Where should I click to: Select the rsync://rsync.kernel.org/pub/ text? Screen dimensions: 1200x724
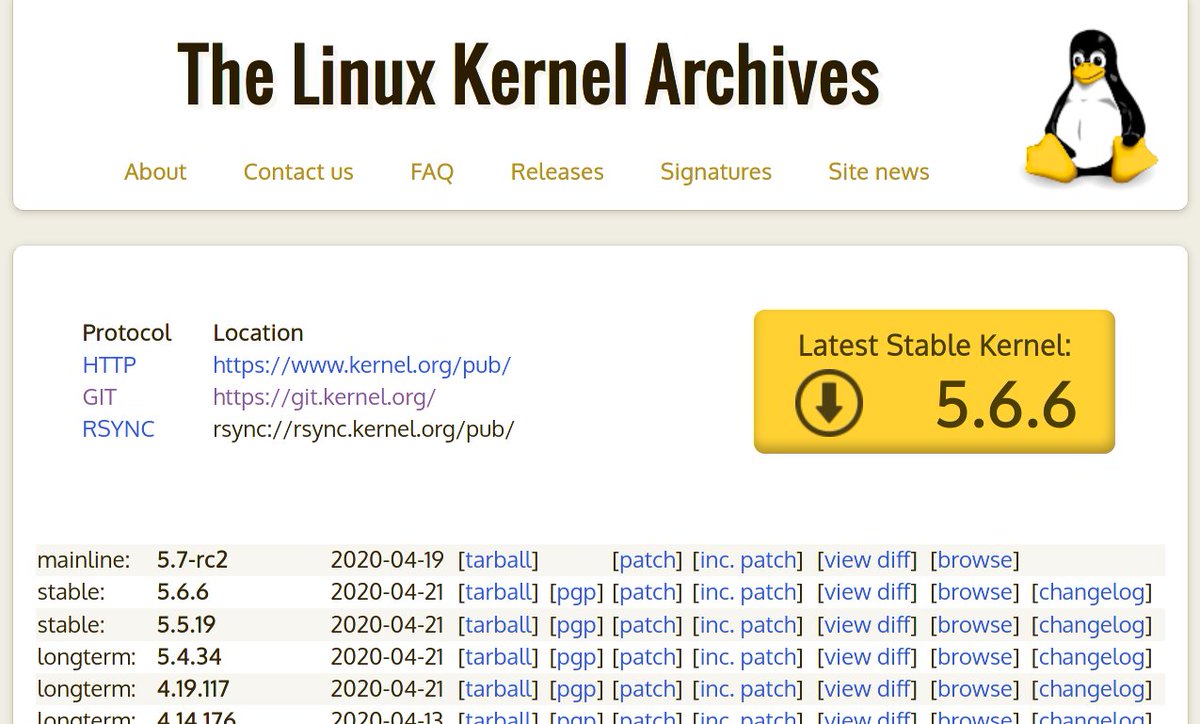click(363, 429)
